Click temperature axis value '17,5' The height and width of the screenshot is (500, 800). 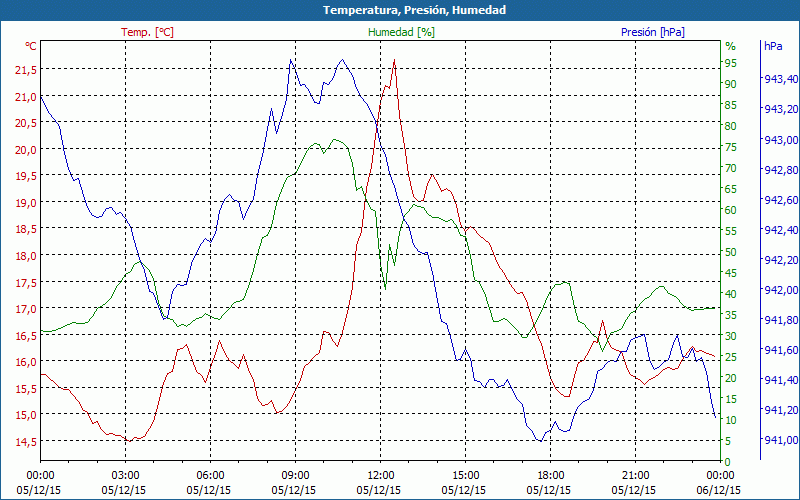click(x=26, y=282)
